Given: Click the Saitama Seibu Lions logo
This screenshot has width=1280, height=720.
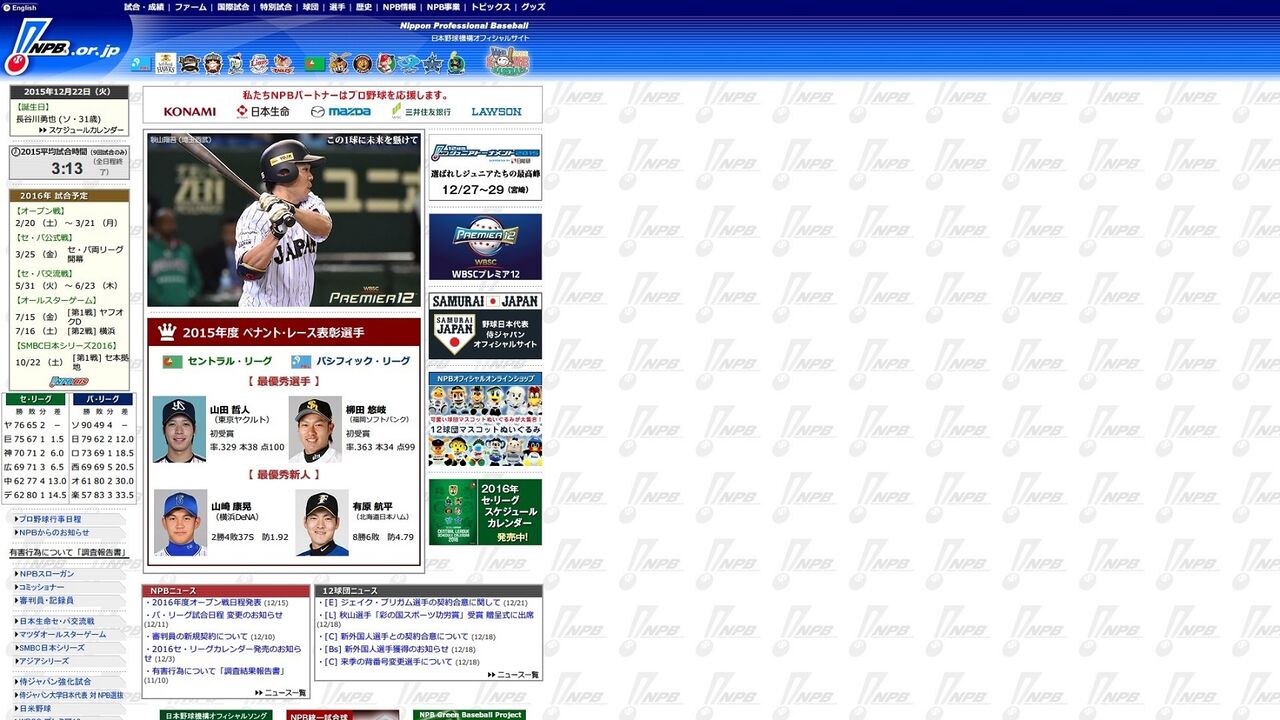Looking at the screenshot, I should (259, 64).
